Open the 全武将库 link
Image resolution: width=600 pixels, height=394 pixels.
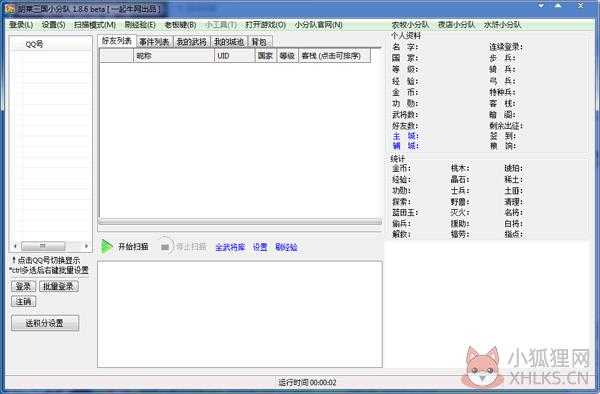coord(230,247)
